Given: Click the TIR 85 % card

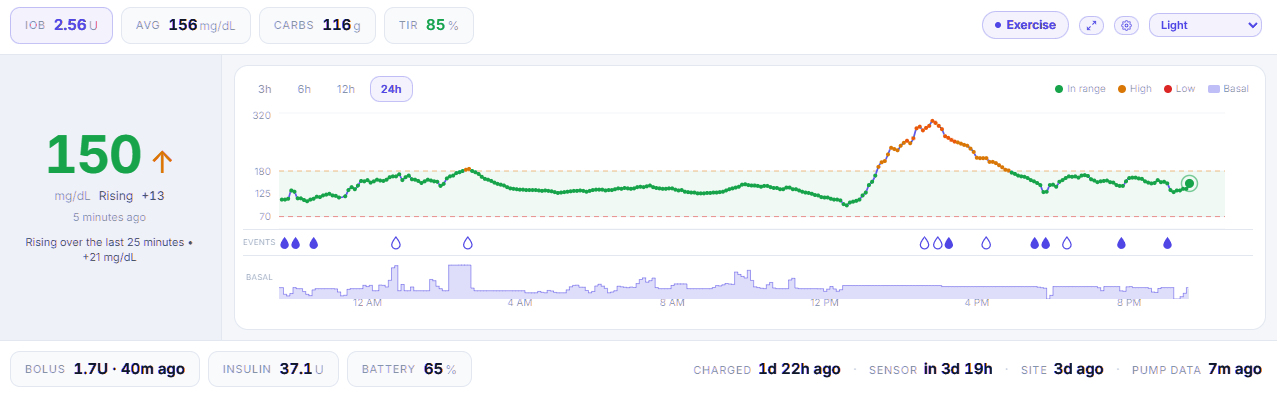Looking at the screenshot, I should pos(428,25).
